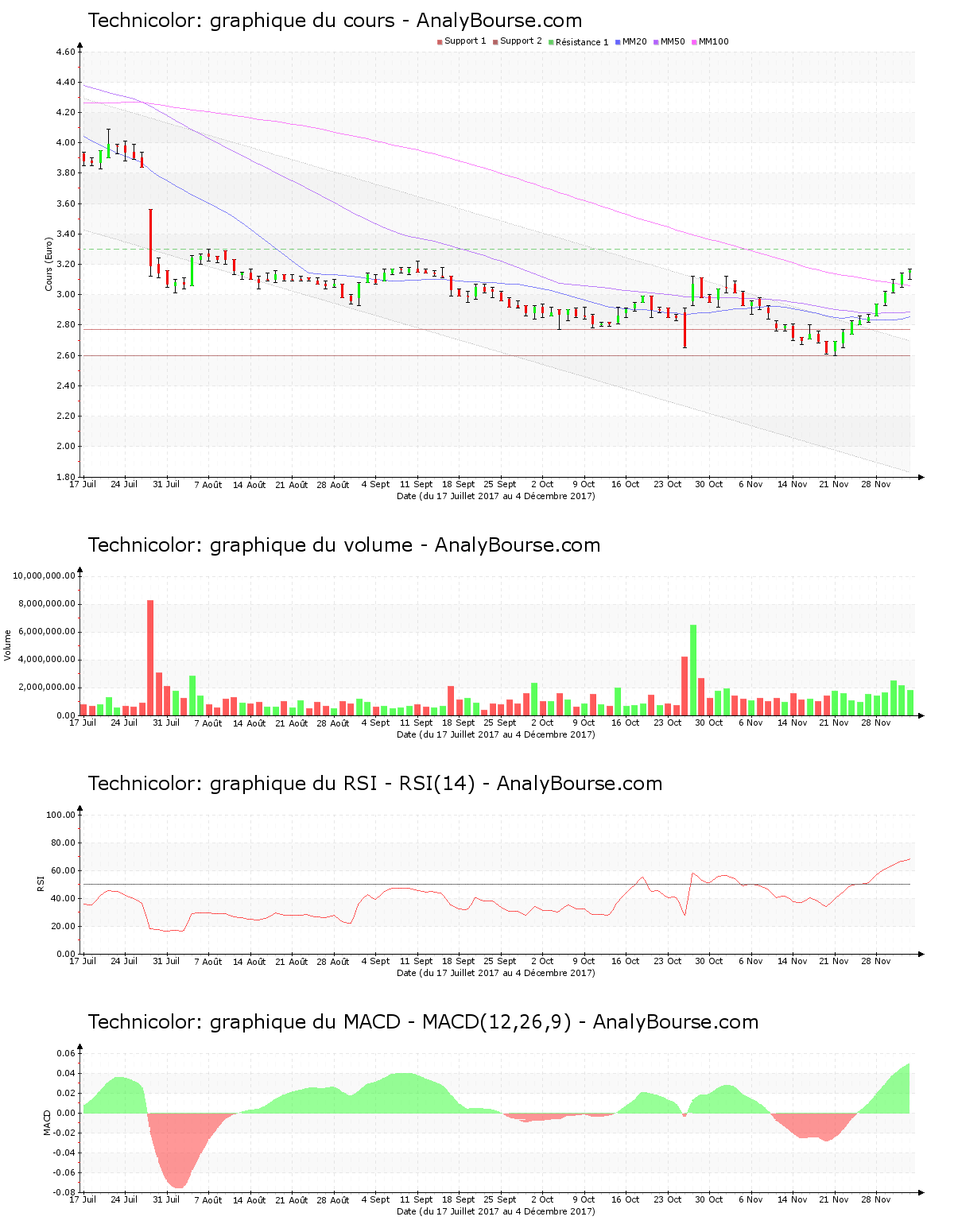Viewport: 954px width, 1232px height.
Task: Click the '1.80' price axis value
Action: [66, 477]
